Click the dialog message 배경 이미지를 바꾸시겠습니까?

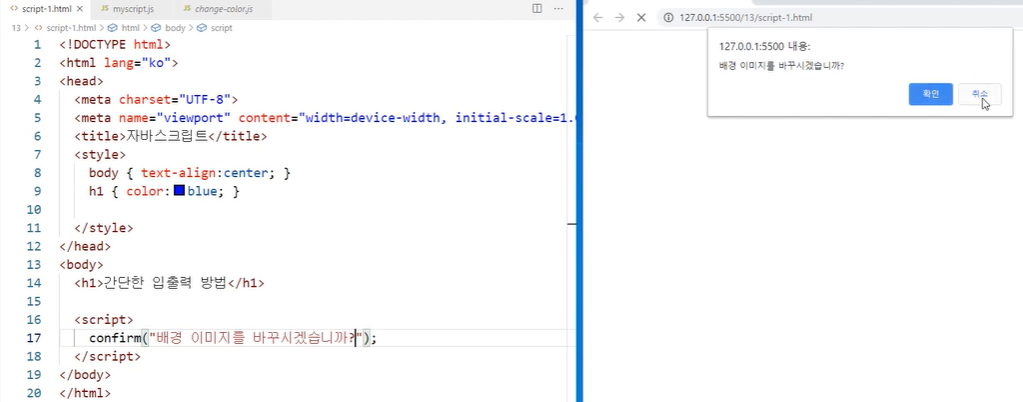(x=782, y=67)
